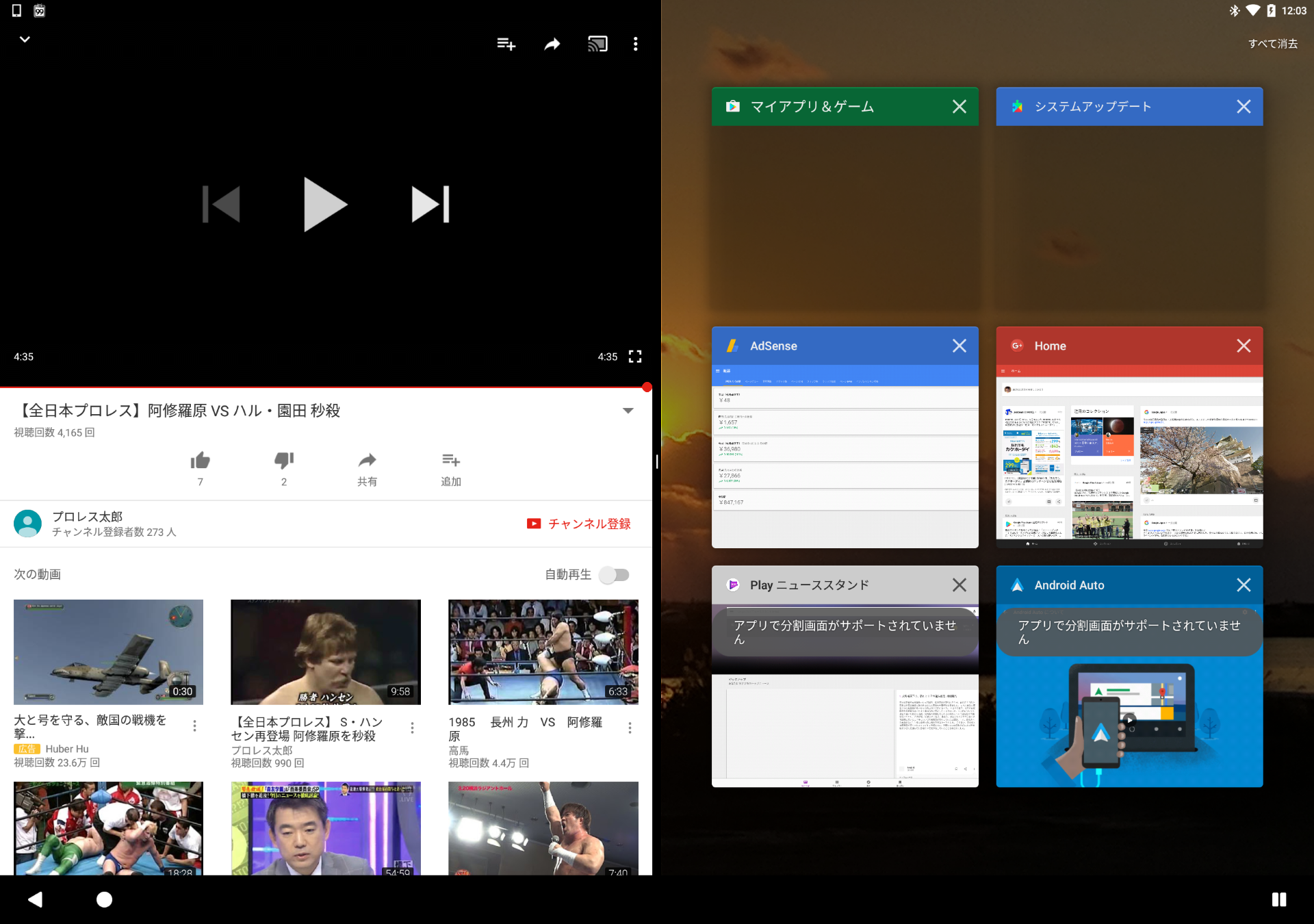
Task: Click the share arrow in player header
Action: coord(552,44)
